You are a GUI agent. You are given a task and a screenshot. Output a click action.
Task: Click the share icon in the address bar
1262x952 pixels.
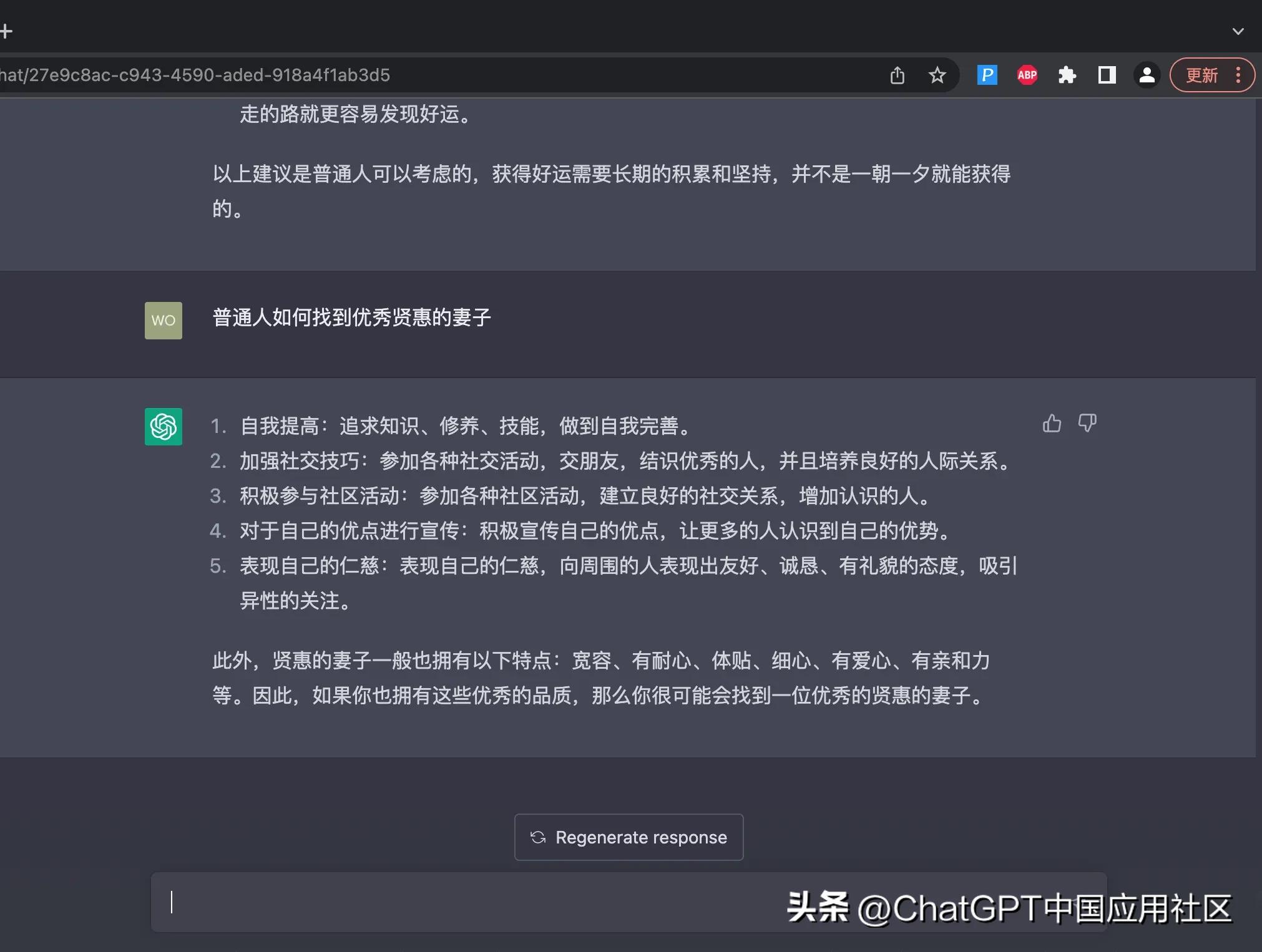tap(898, 75)
